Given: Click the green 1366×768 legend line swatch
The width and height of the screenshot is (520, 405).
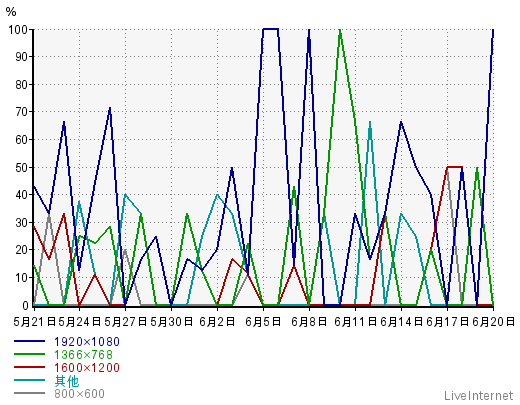Looking at the screenshot, I should tap(29, 354).
